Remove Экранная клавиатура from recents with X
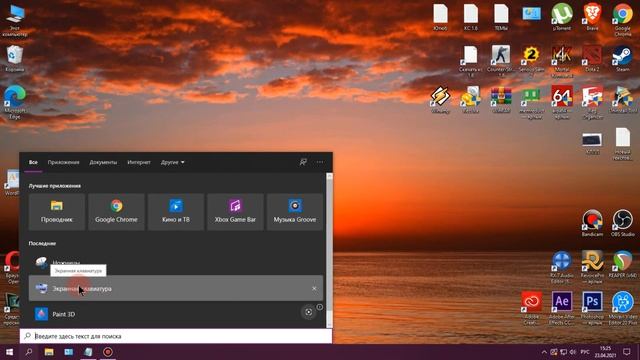 tap(314, 289)
